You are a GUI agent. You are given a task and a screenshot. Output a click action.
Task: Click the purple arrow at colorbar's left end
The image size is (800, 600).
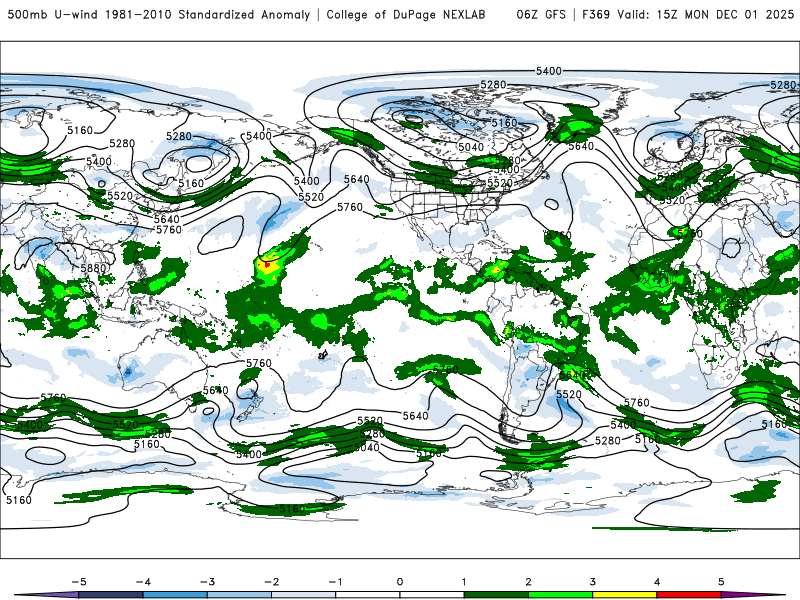point(46,595)
